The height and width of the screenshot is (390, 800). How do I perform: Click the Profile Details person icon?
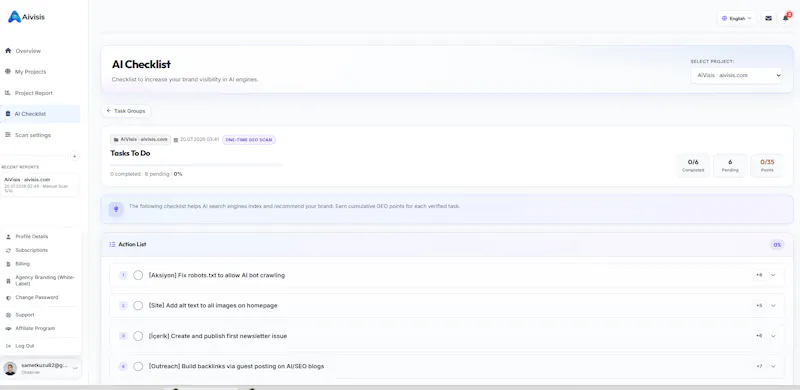click(x=8, y=237)
